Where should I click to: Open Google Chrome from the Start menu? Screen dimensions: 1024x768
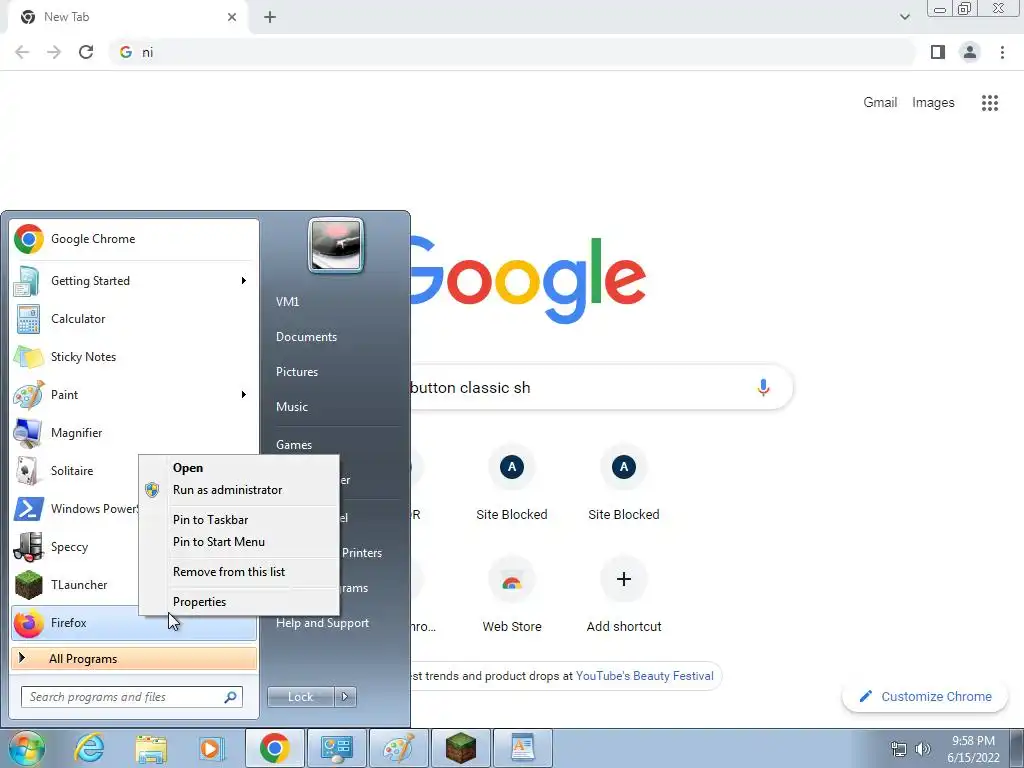134,239
